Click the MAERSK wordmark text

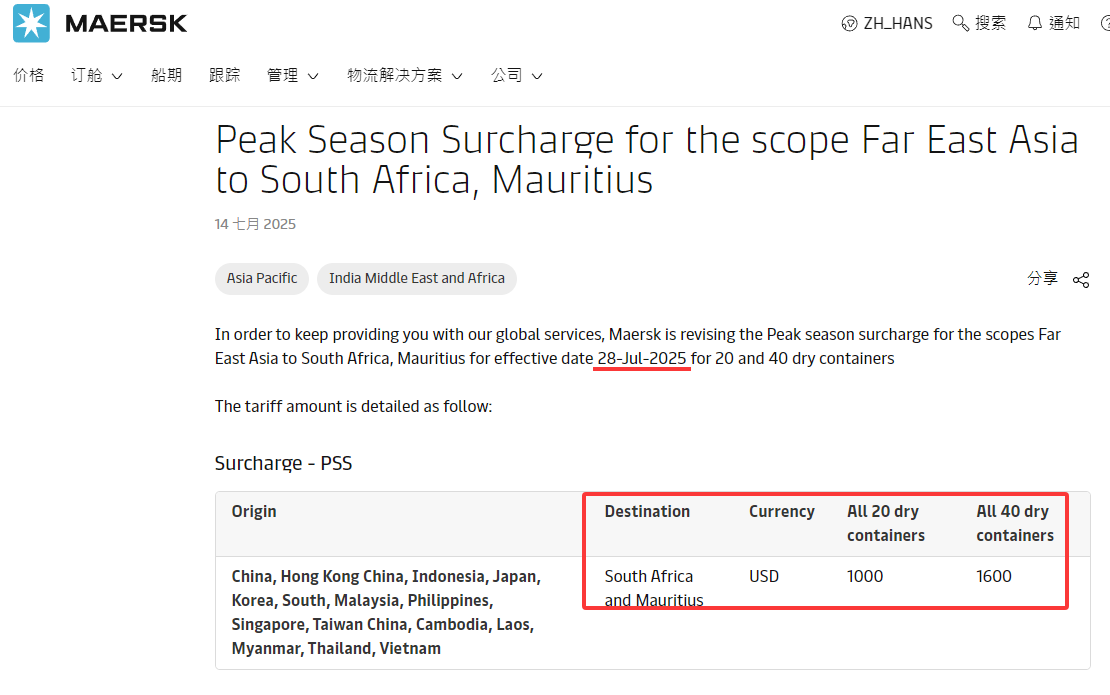tap(126, 23)
